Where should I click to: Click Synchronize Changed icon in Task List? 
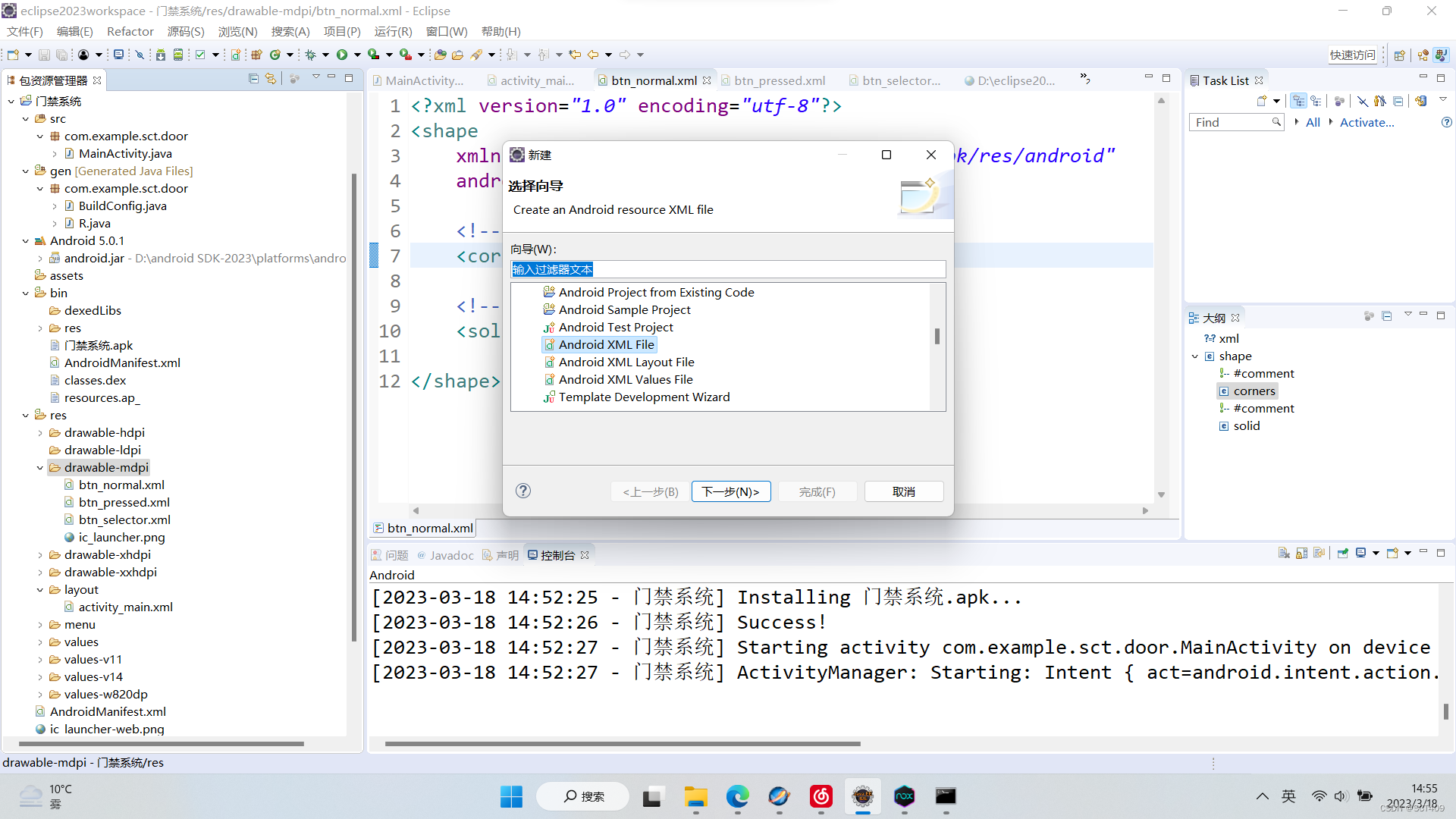[x=1421, y=101]
